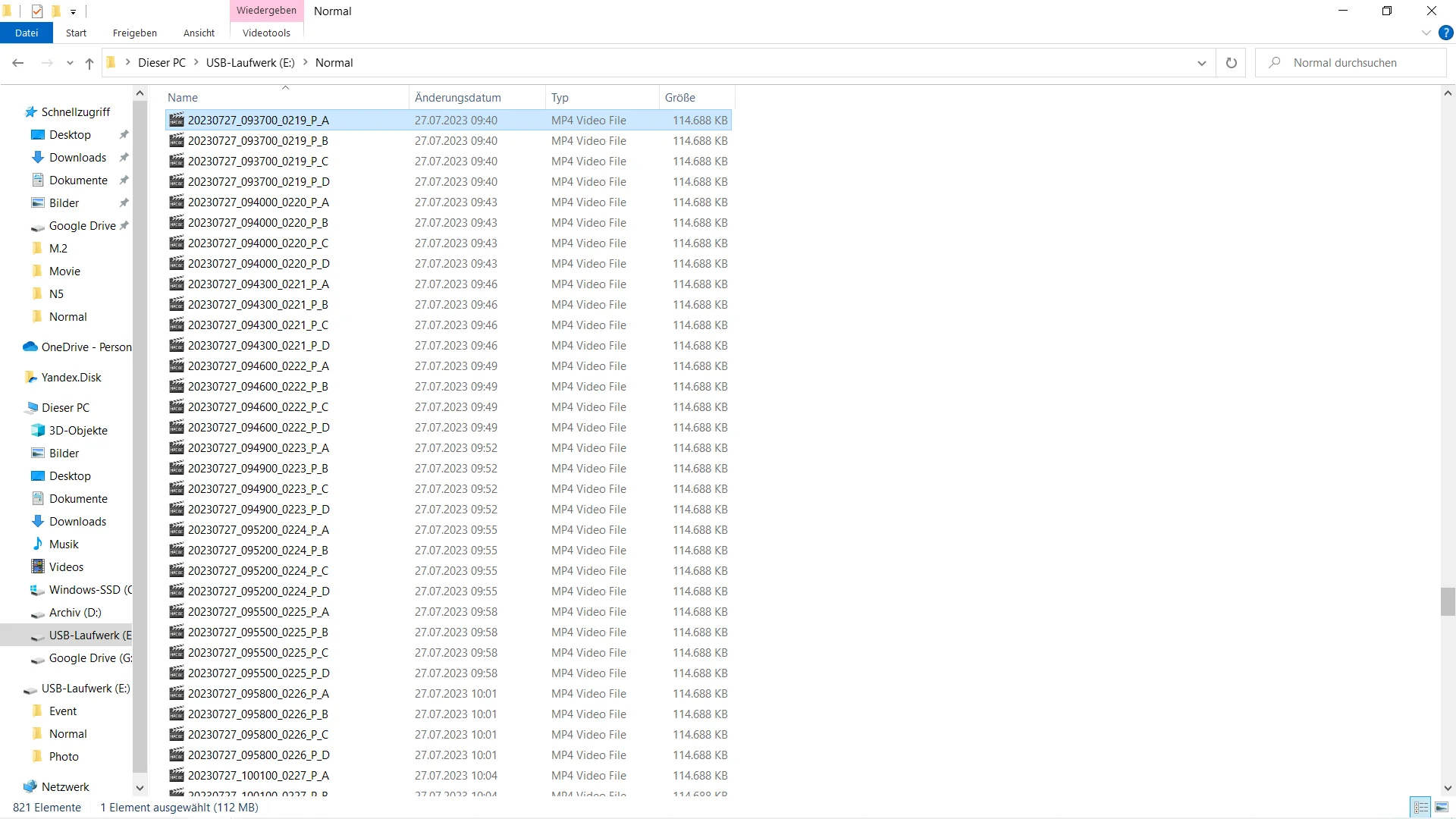Click the icon of file 20230727_094600_0222_P_D
The image size is (1456, 819).
(177, 428)
